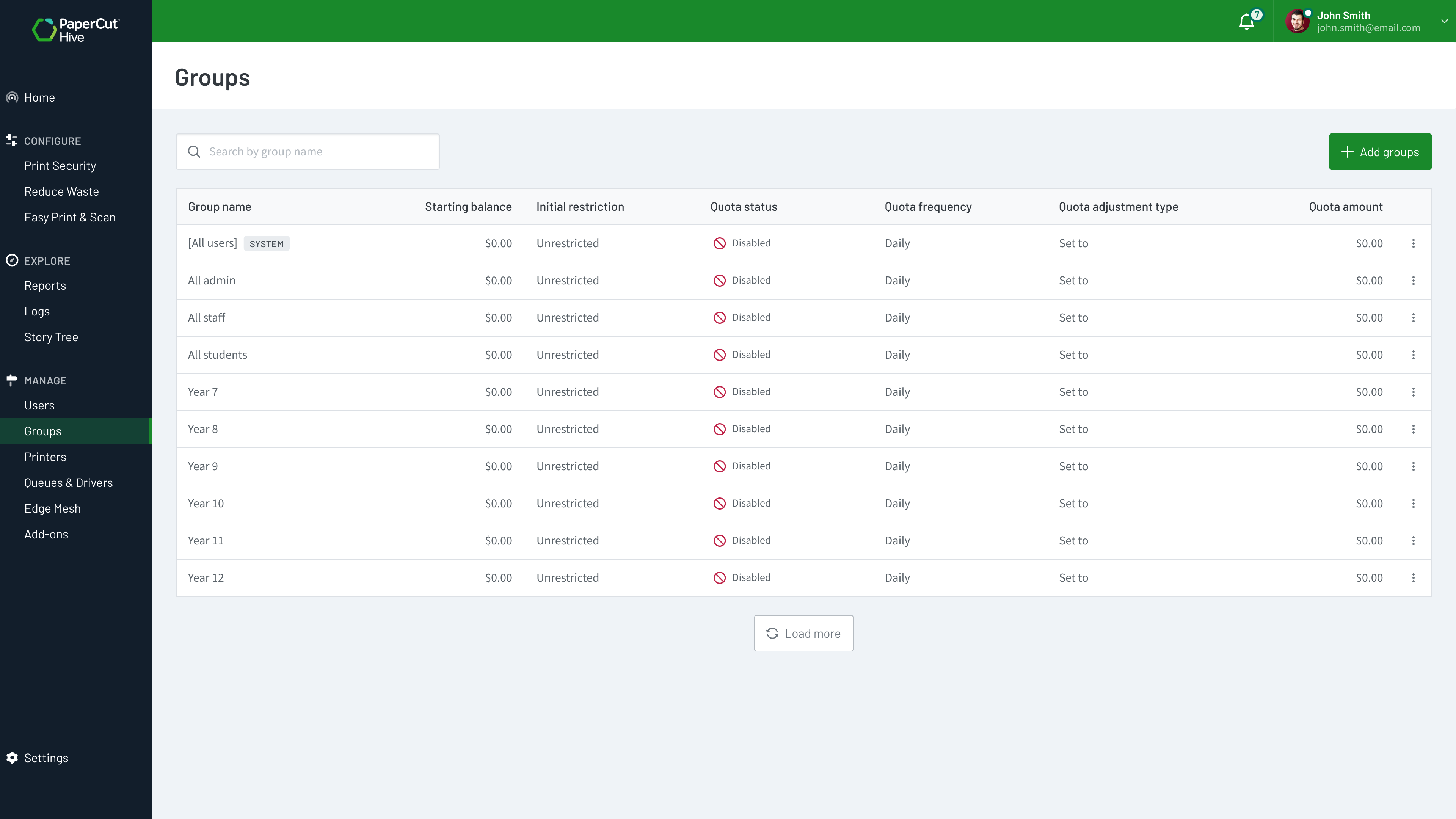
Task: Click the All admin group name
Action: [x=212, y=280]
